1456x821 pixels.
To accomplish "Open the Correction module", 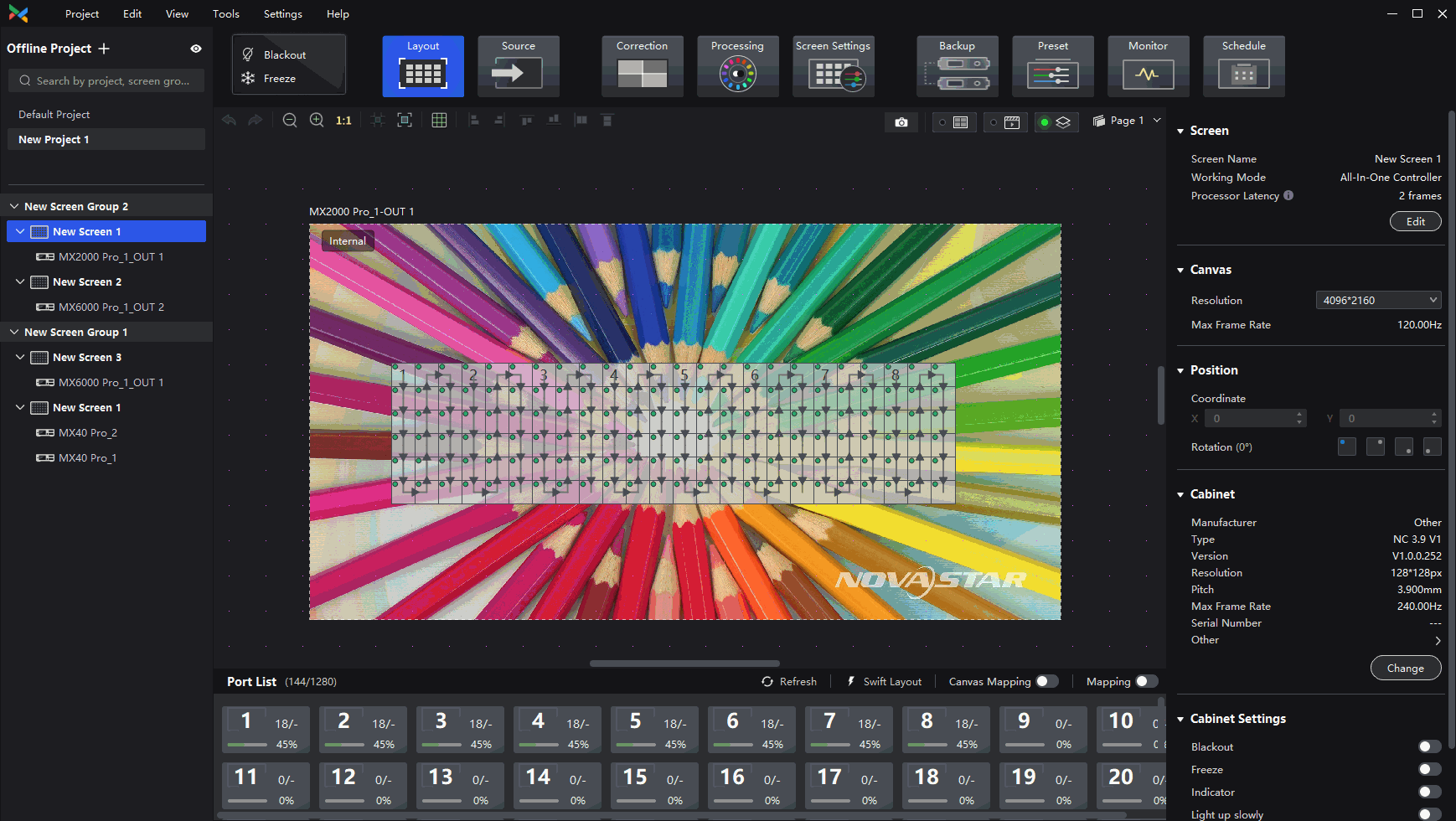I will tap(643, 66).
